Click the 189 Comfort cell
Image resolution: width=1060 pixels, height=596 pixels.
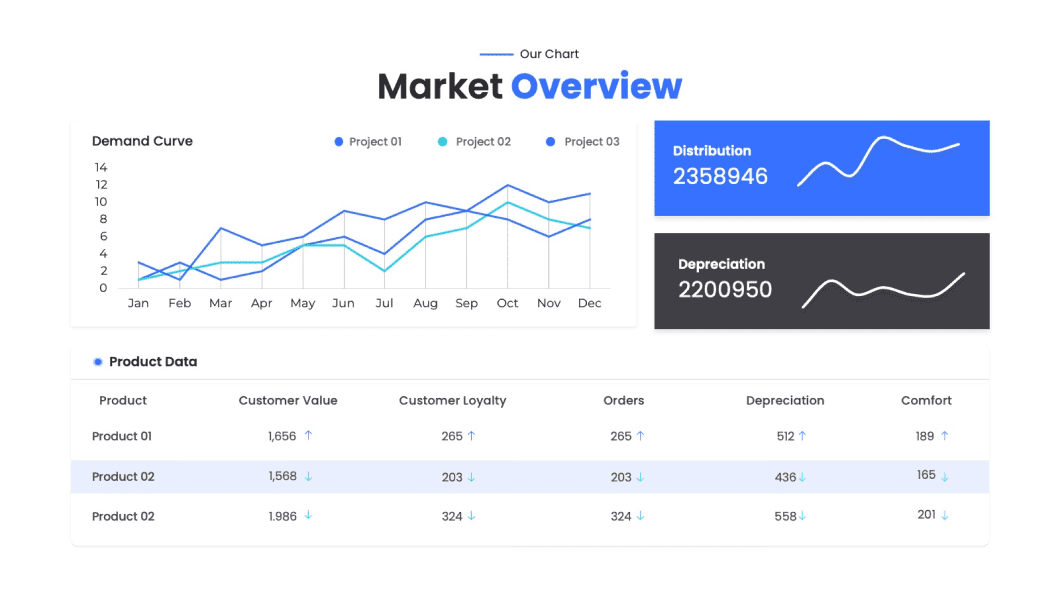925,437
